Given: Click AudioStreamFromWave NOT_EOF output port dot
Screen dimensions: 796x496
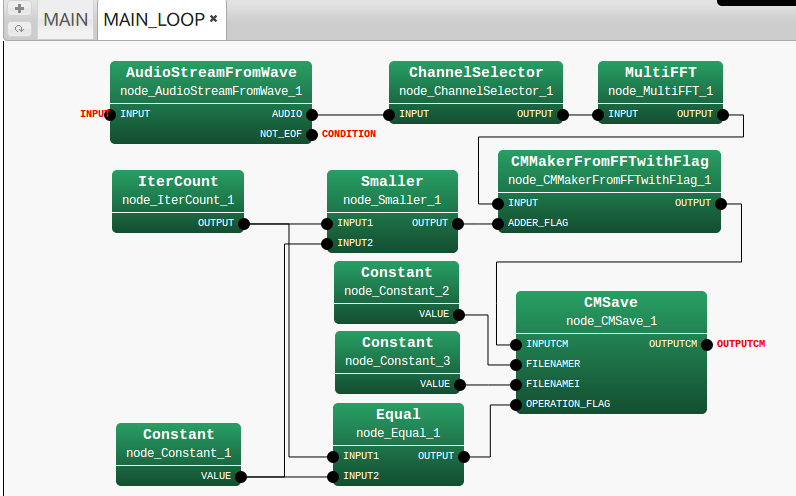Looking at the screenshot, I should tap(312, 134).
